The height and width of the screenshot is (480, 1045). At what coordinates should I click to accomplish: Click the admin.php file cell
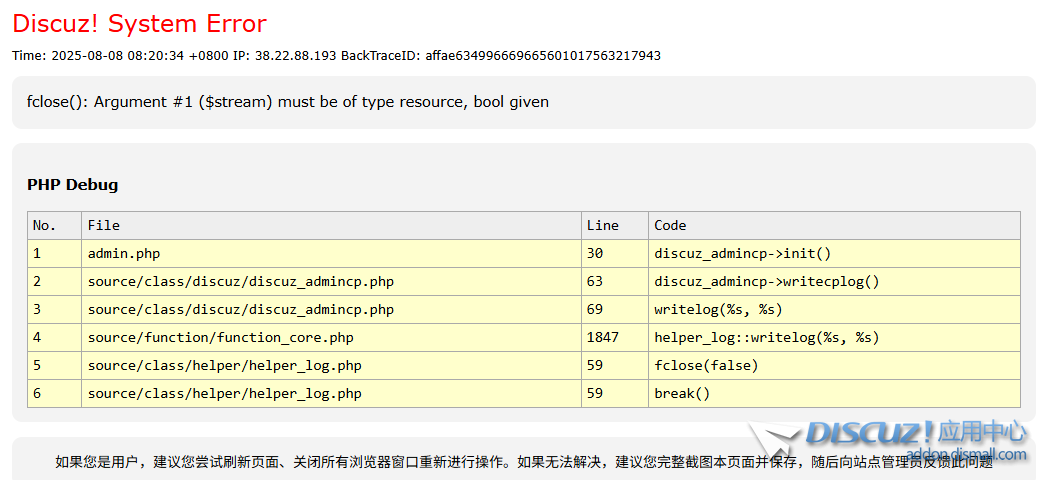(331, 253)
